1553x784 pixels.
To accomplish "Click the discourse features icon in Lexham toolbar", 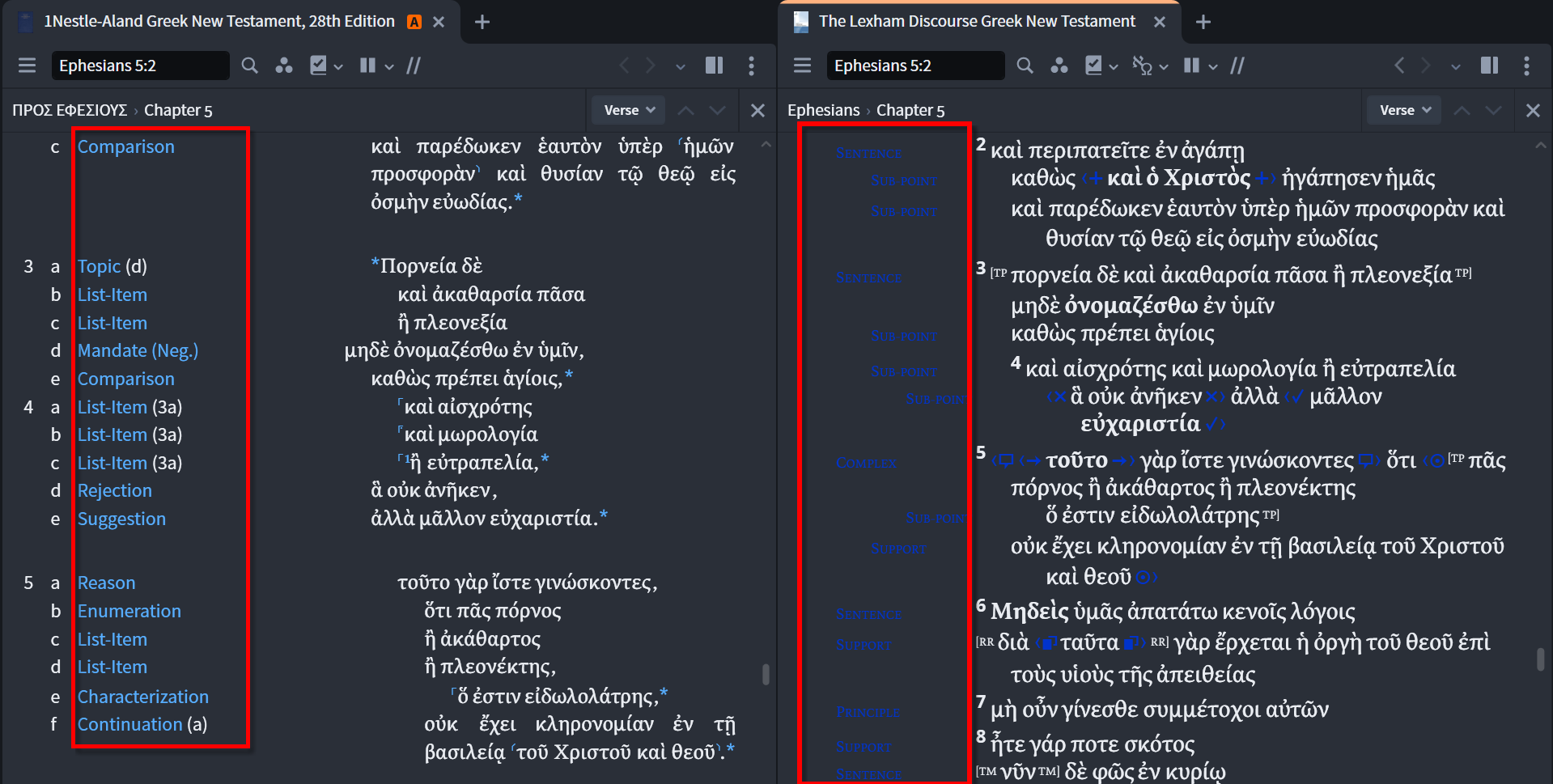I will (1142, 66).
